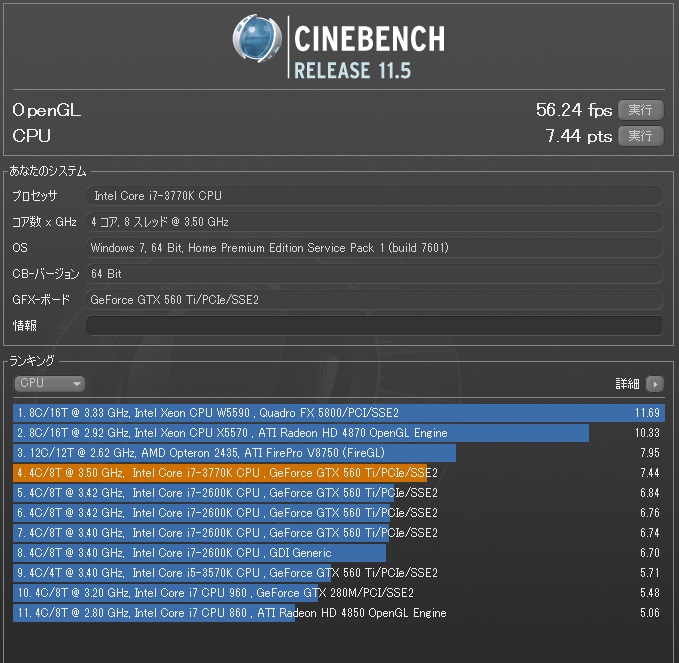Select ranking row 1 Xeon W5590
Image resolution: width=679 pixels, height=663 pixels.
[x=339, y=413]
